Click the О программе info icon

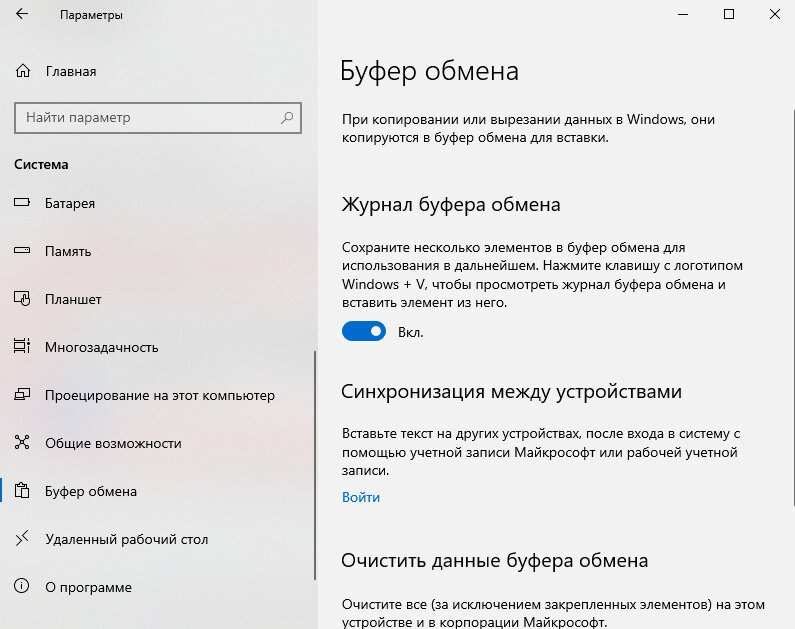tap(22, 586)
